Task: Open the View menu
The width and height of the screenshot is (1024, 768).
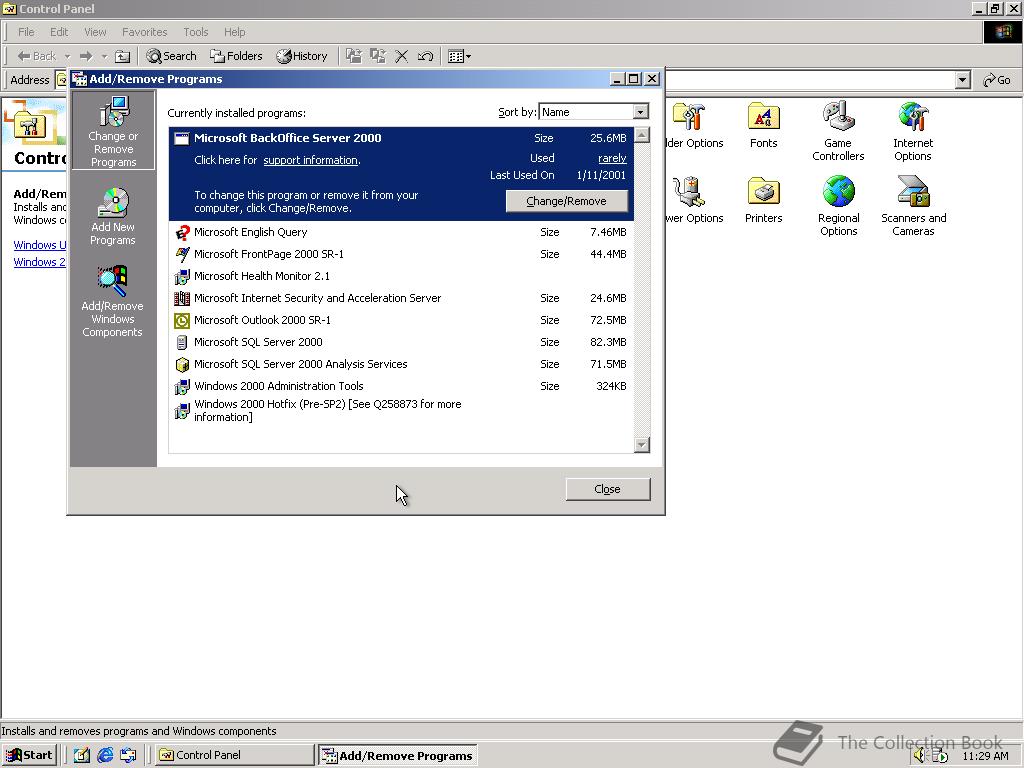Action: point(95,32)
